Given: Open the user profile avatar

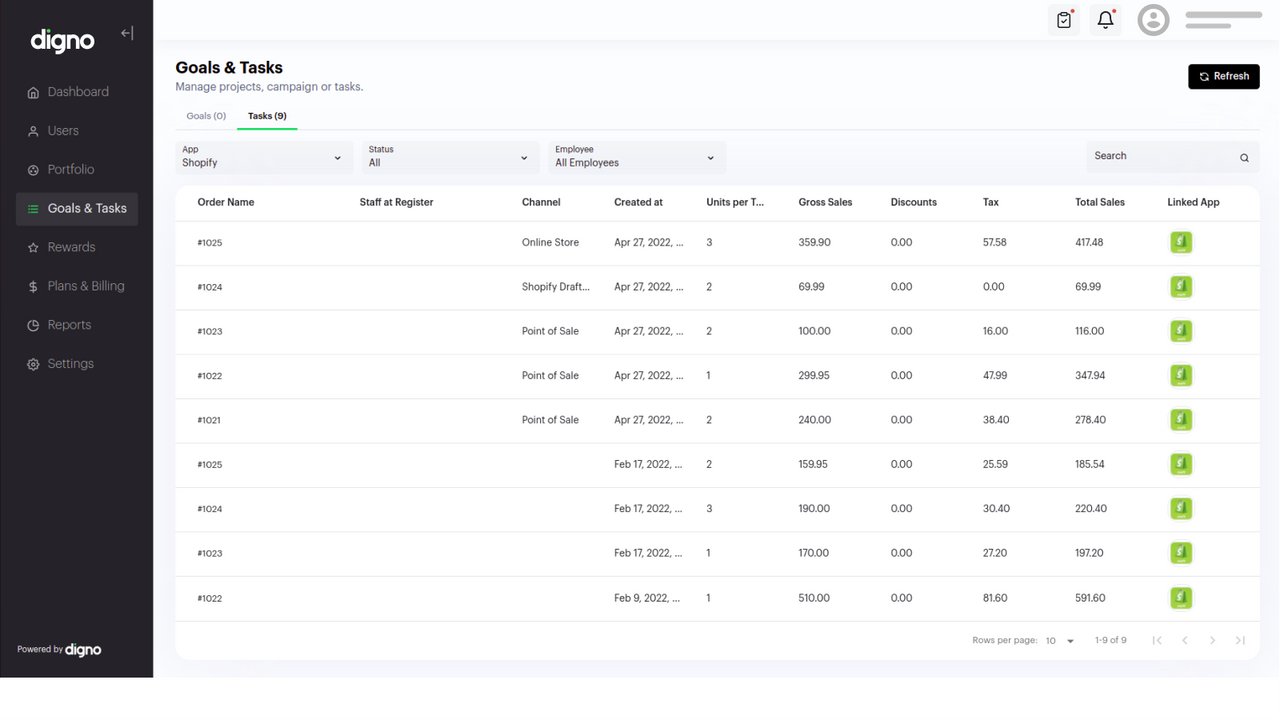Looking at the screenshot, I should [x=1153, y=20].
